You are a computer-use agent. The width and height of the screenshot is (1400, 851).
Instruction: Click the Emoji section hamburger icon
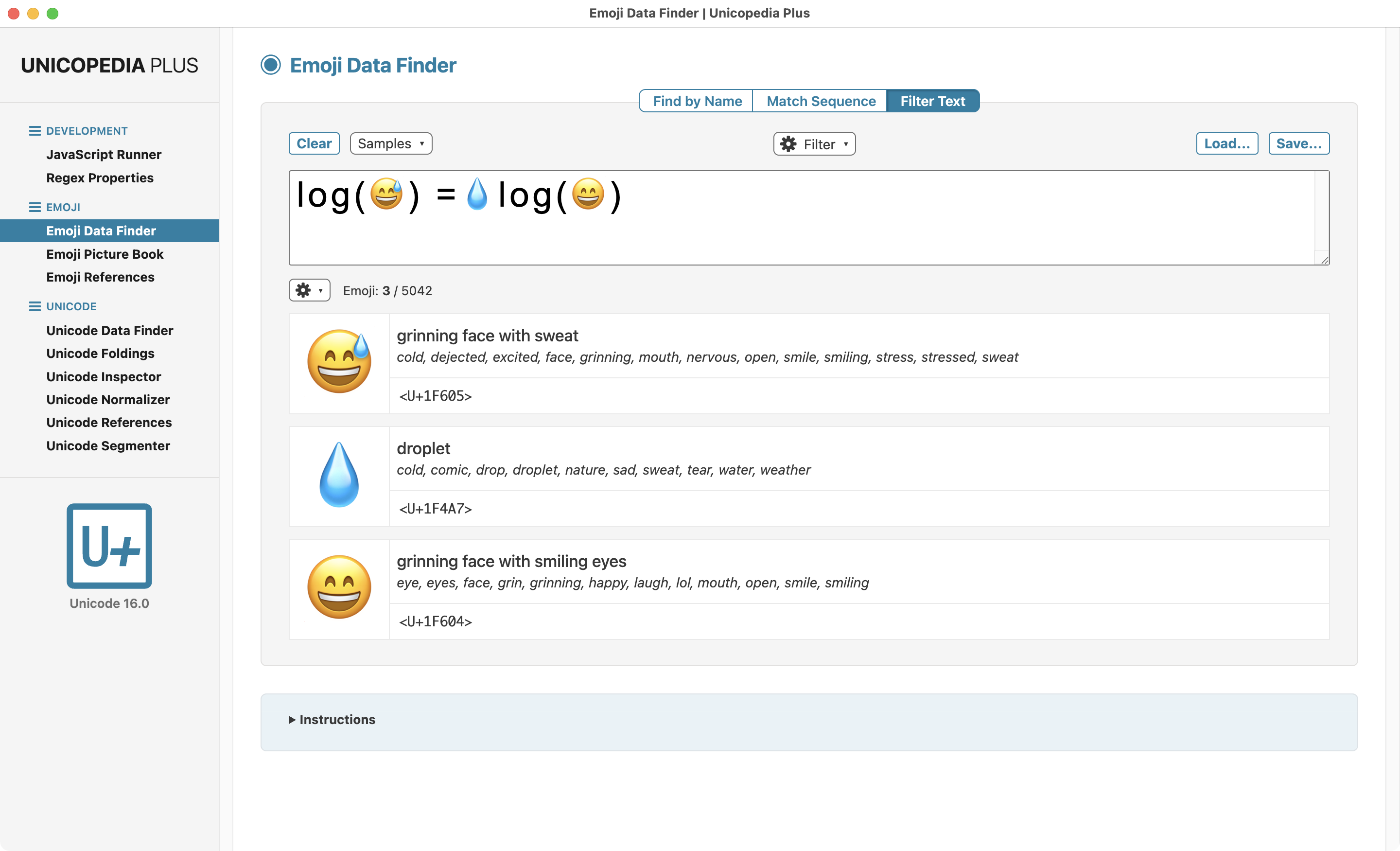point(35,207)
